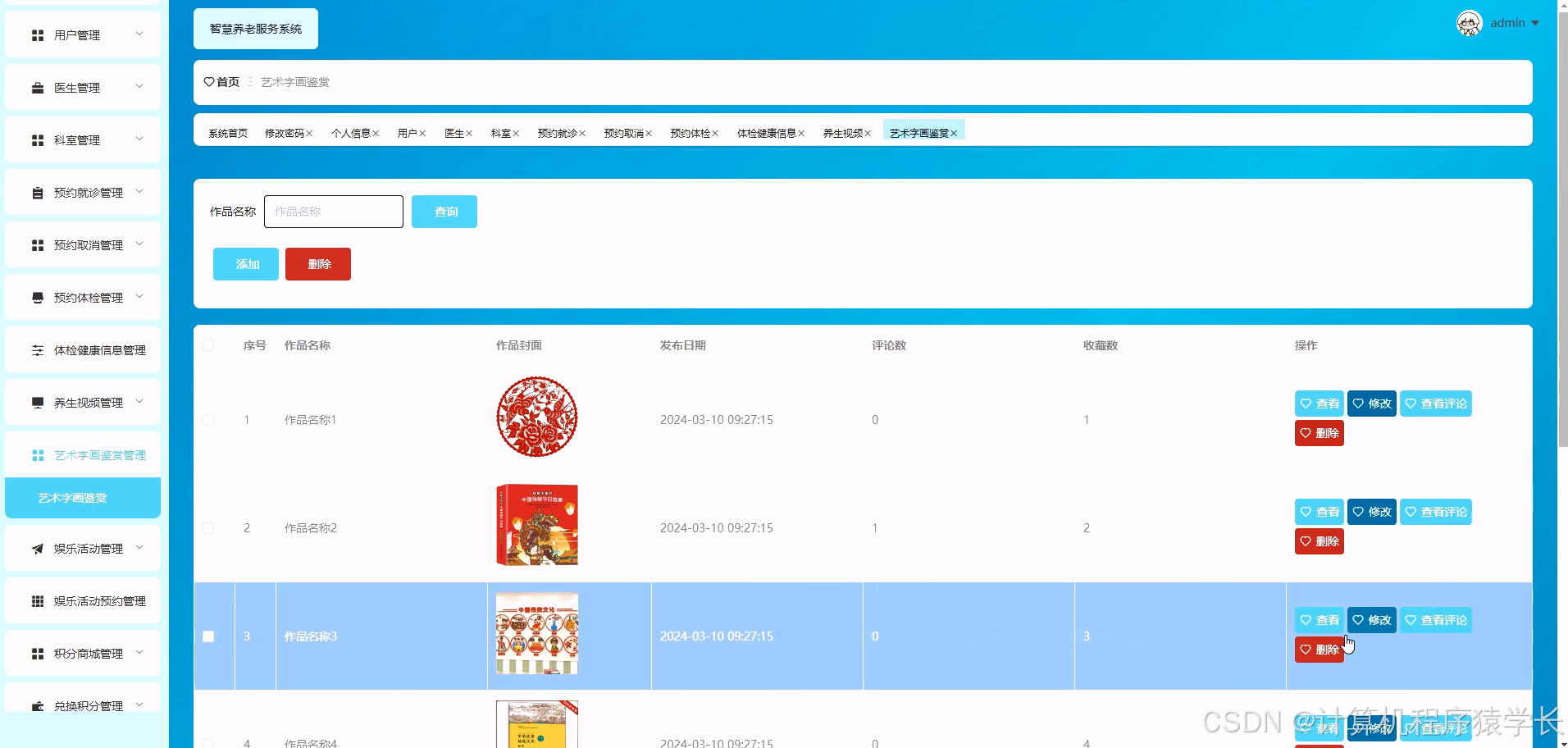Close the 预约取消 tab with its x
The height and width of the screenshot is (748, 1568).
(x=649, y=134)
